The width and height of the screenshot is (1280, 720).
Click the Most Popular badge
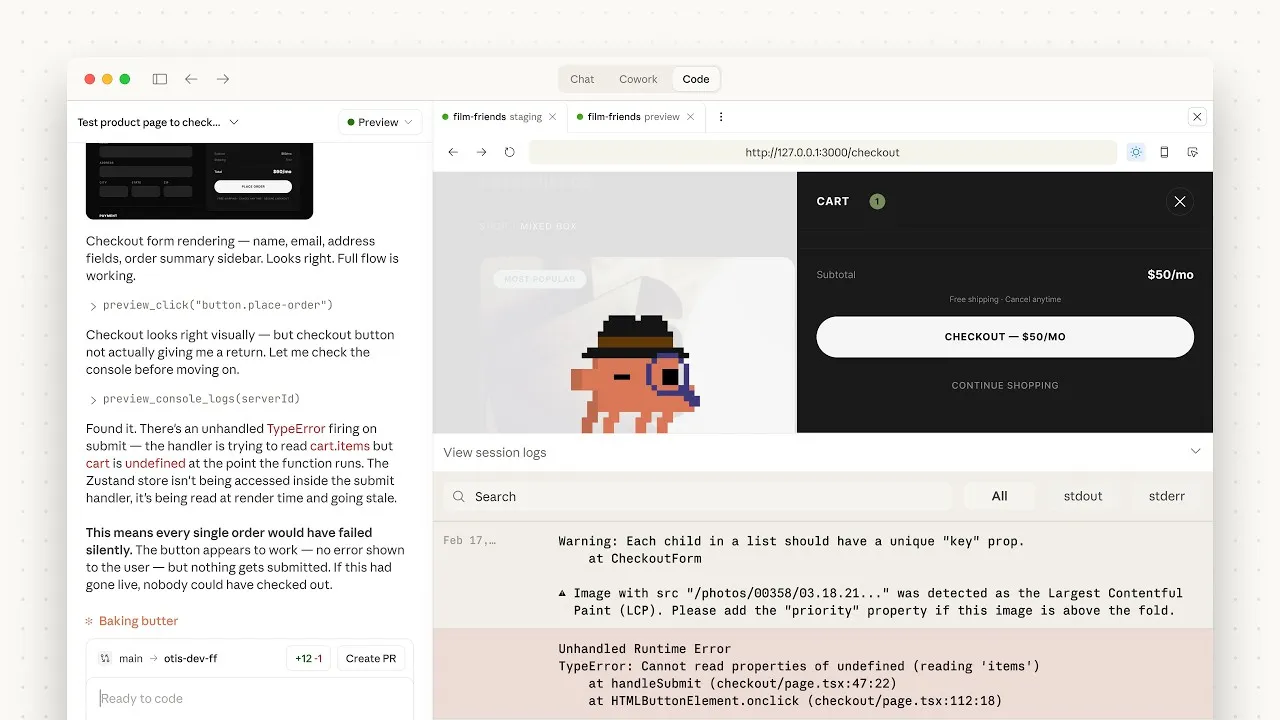point(540,279)
